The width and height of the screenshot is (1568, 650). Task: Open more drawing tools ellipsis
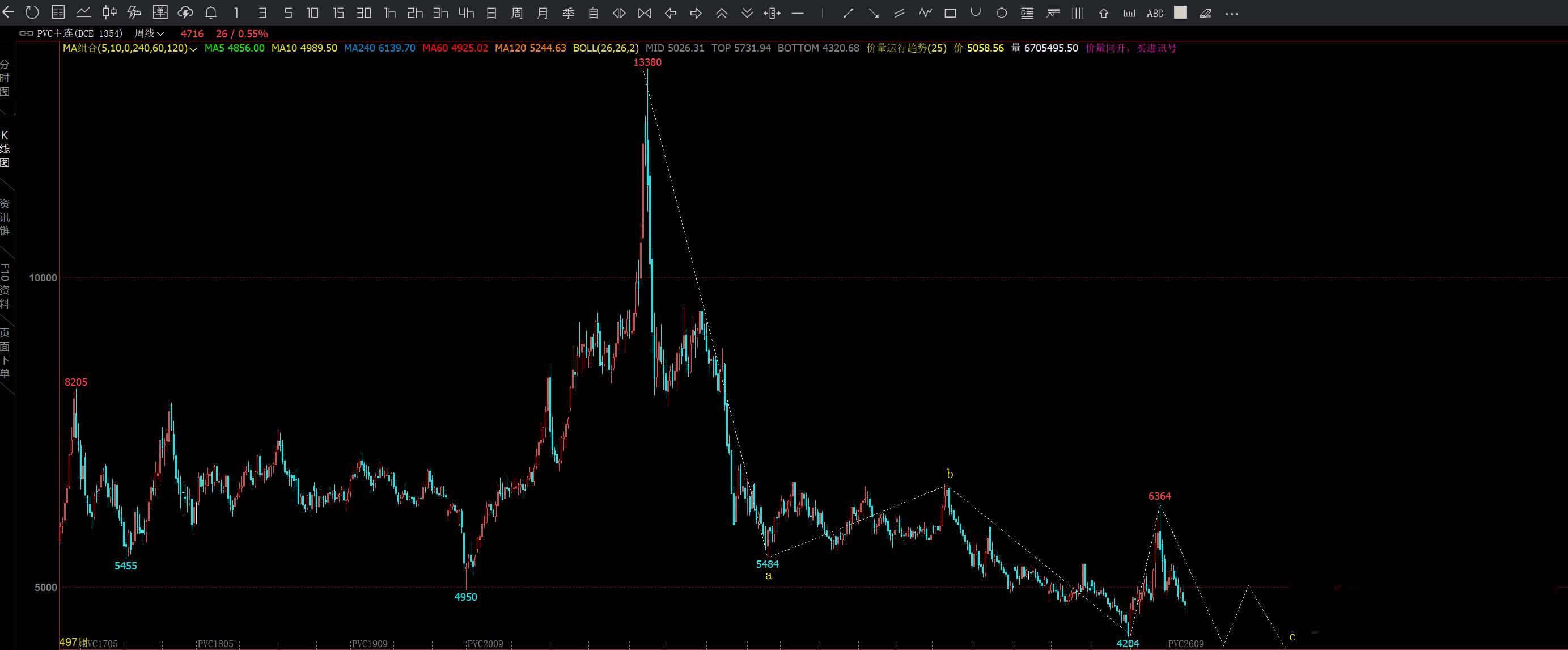pyautogui.click(x=1231, y=14)
